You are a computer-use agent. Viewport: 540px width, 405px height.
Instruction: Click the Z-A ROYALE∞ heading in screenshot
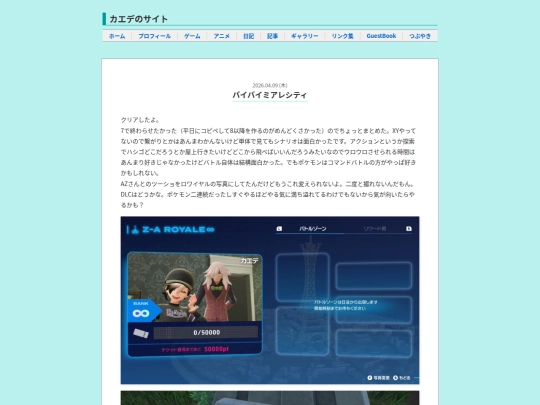(178, 230)
